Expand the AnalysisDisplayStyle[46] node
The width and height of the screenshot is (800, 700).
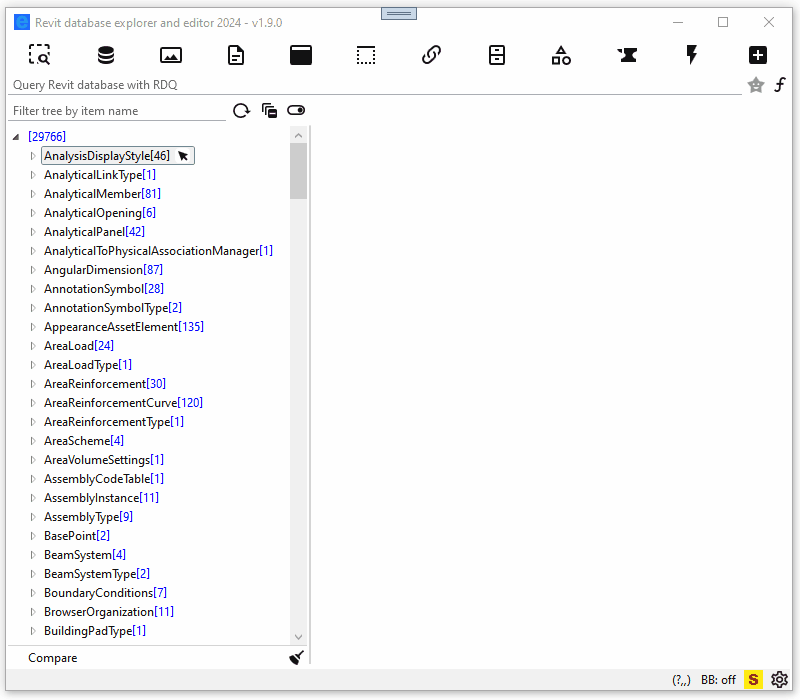pyautogui.click(x=33, y=156)
